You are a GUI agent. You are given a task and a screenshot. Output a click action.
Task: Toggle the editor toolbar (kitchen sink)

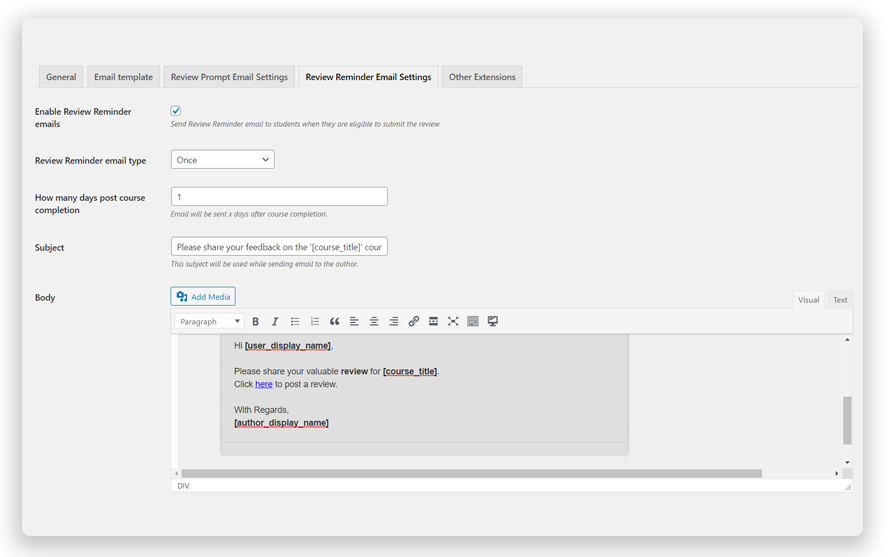(473, 322)
